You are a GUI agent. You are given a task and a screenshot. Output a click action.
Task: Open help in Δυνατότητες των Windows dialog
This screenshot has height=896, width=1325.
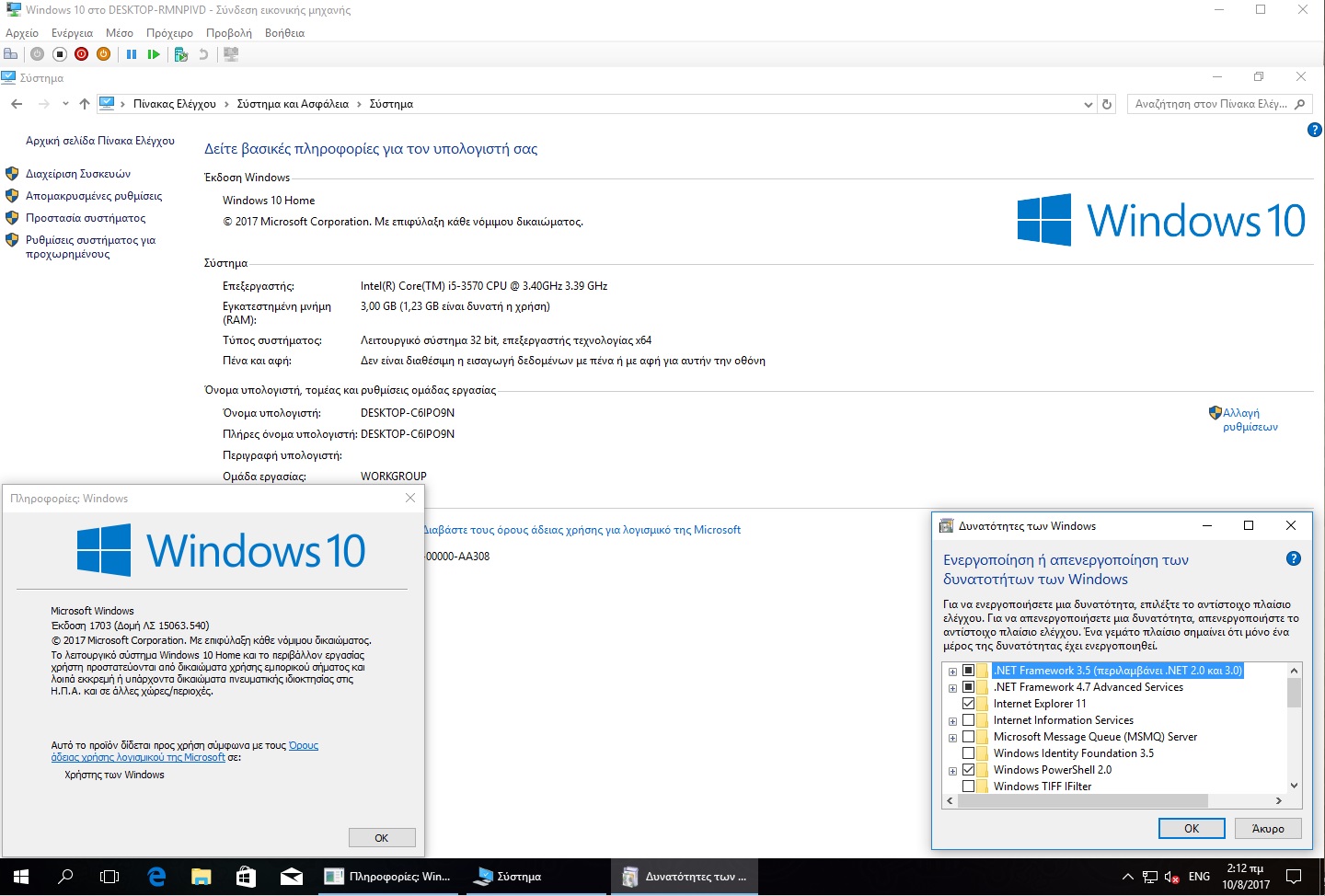point(1293,558)
